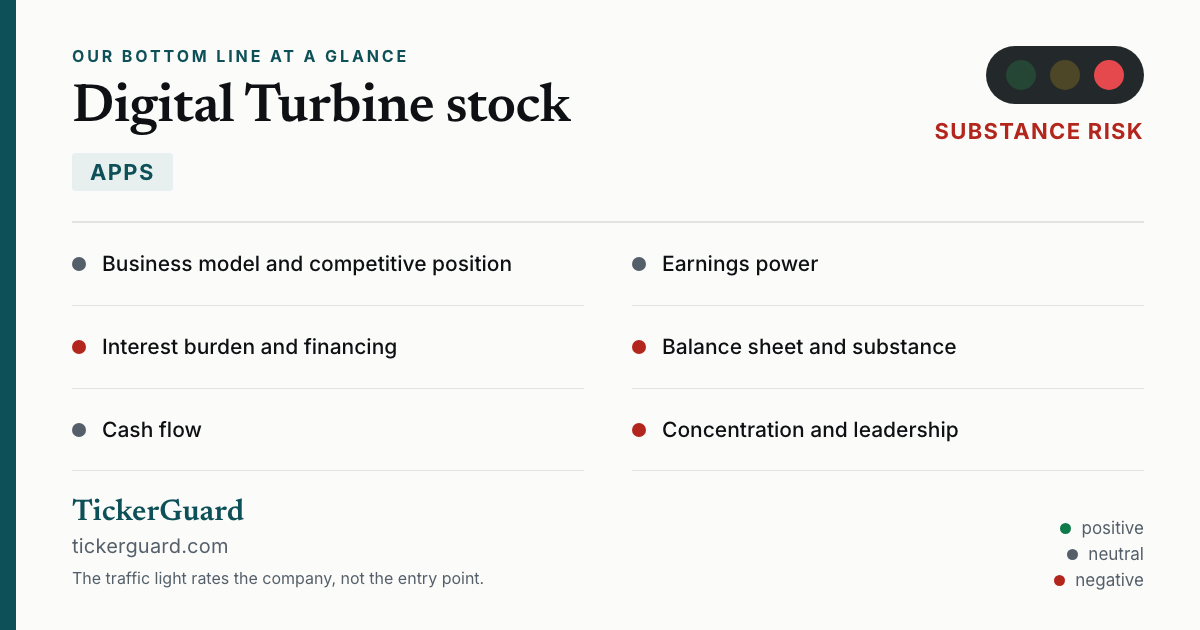This screenshot has width=1200, height=630.
Task: Click the dim yellow traffic light circle
Action: [x=1065, y=75]
